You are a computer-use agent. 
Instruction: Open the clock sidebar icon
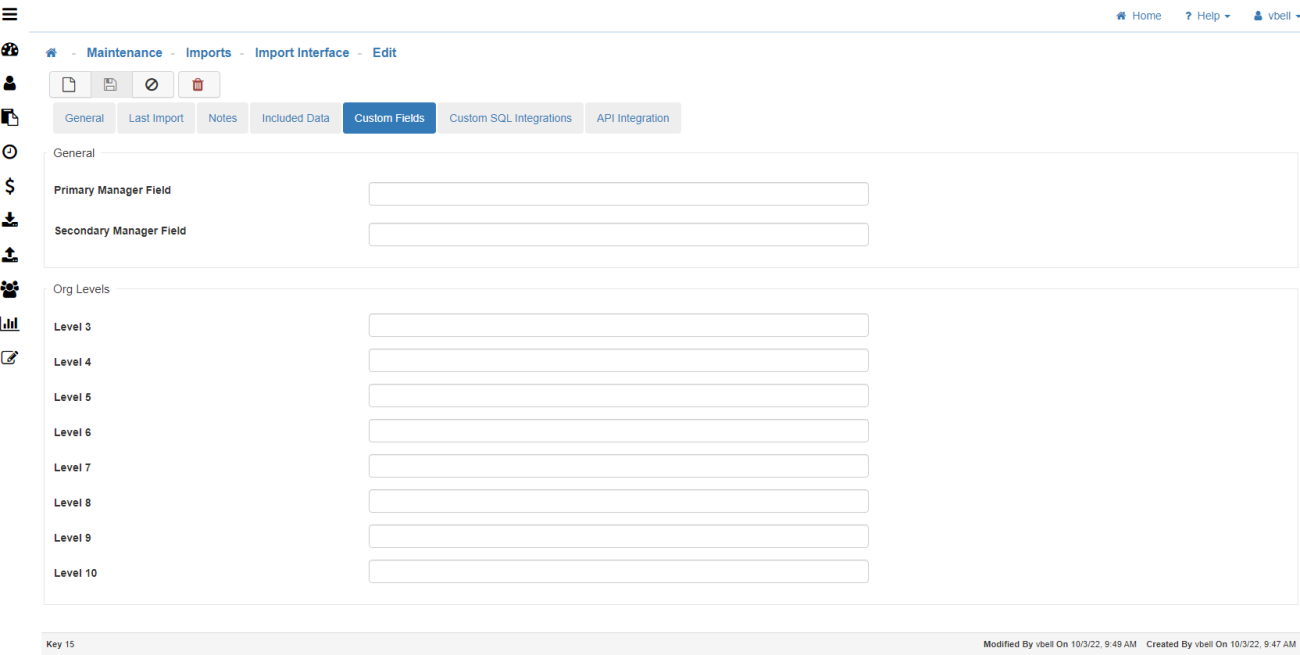[10, 152]
